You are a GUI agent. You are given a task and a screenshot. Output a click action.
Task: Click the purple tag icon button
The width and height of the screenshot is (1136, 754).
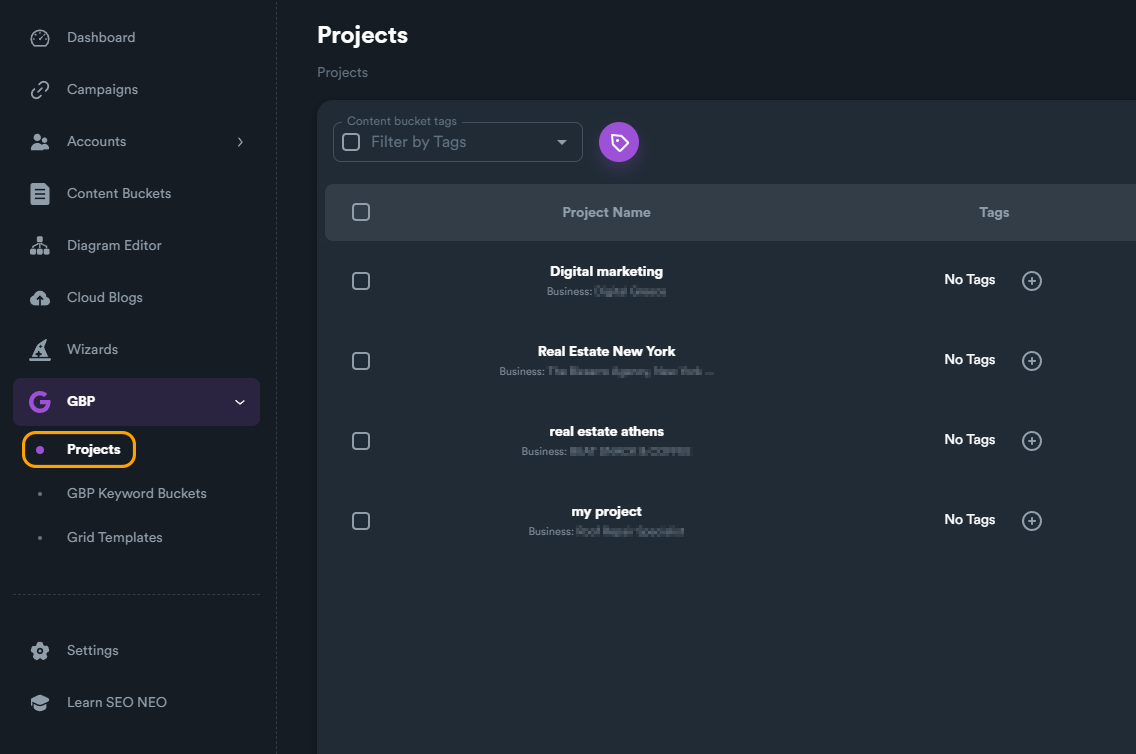click(x=619, y=142)
